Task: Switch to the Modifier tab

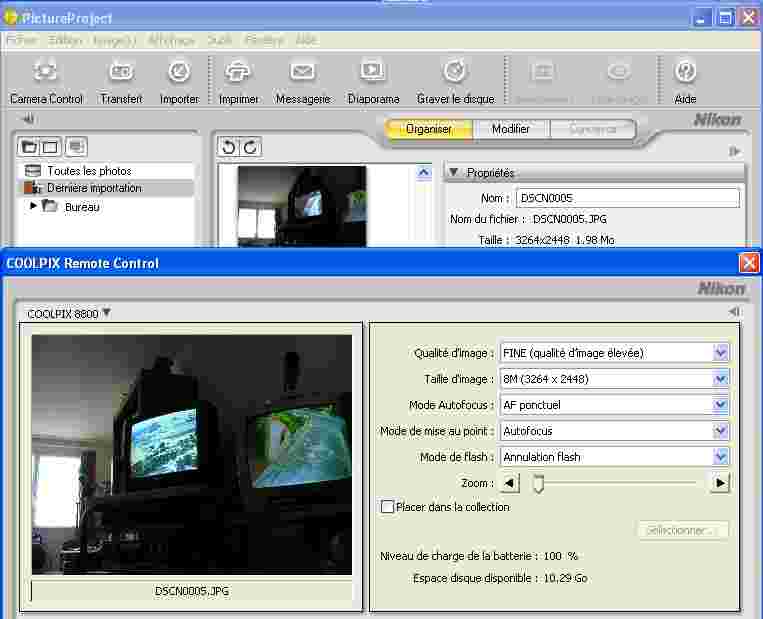Action: tap(510, 129)
